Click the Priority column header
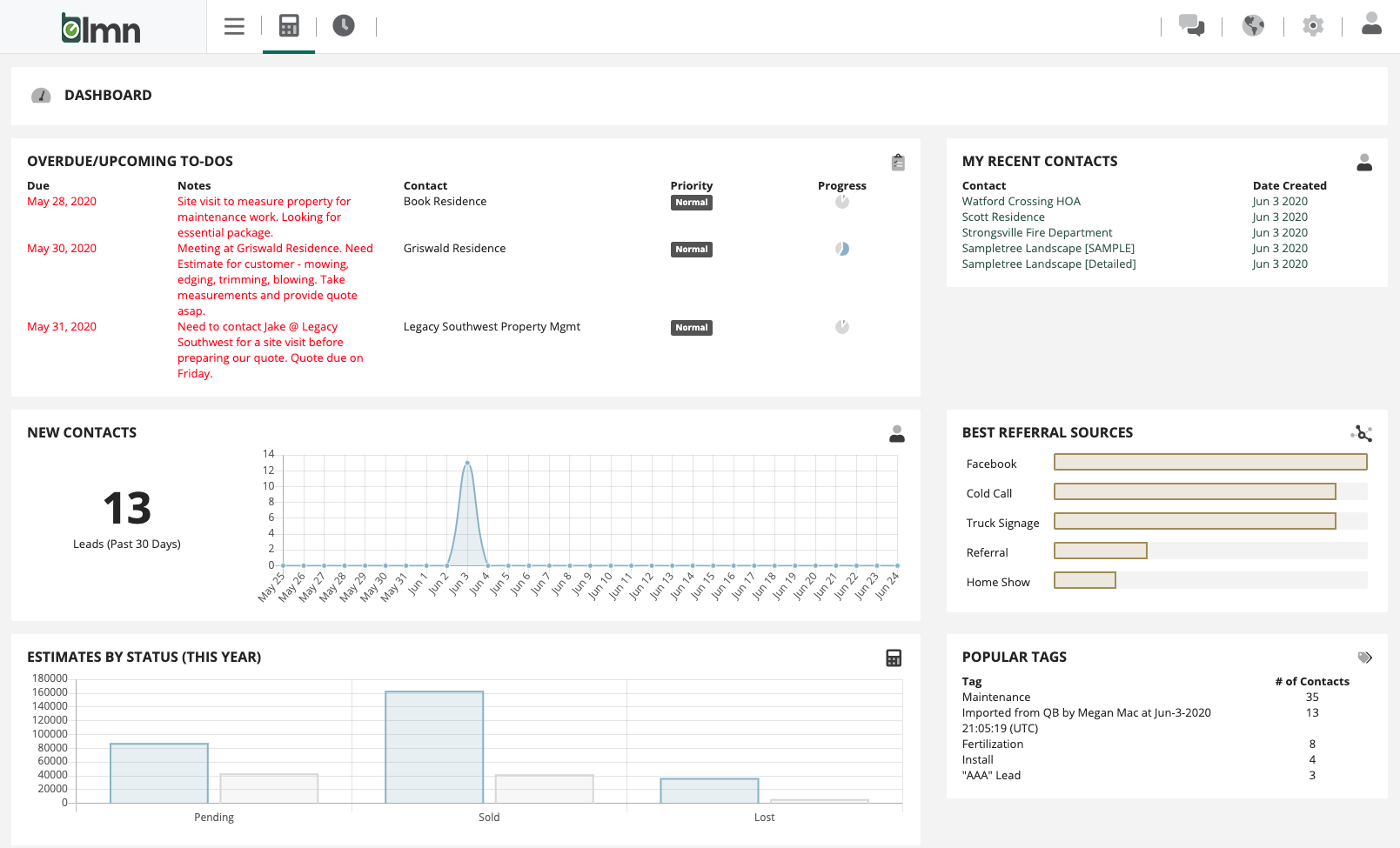The image size is (1400, 848). [x=692, y=186]
